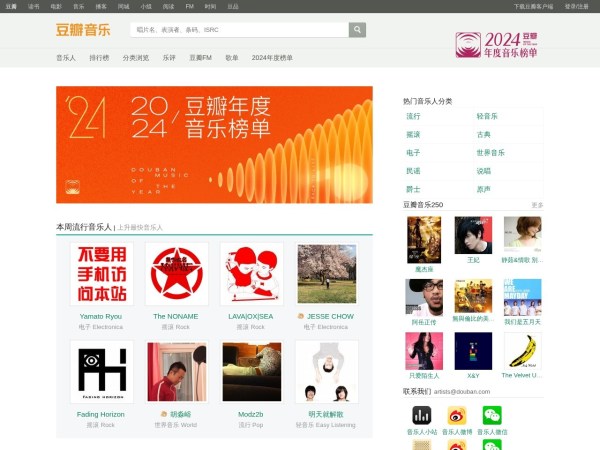
Task: Open 明天就解散 artist thumbnail
Action: point(327,372)
